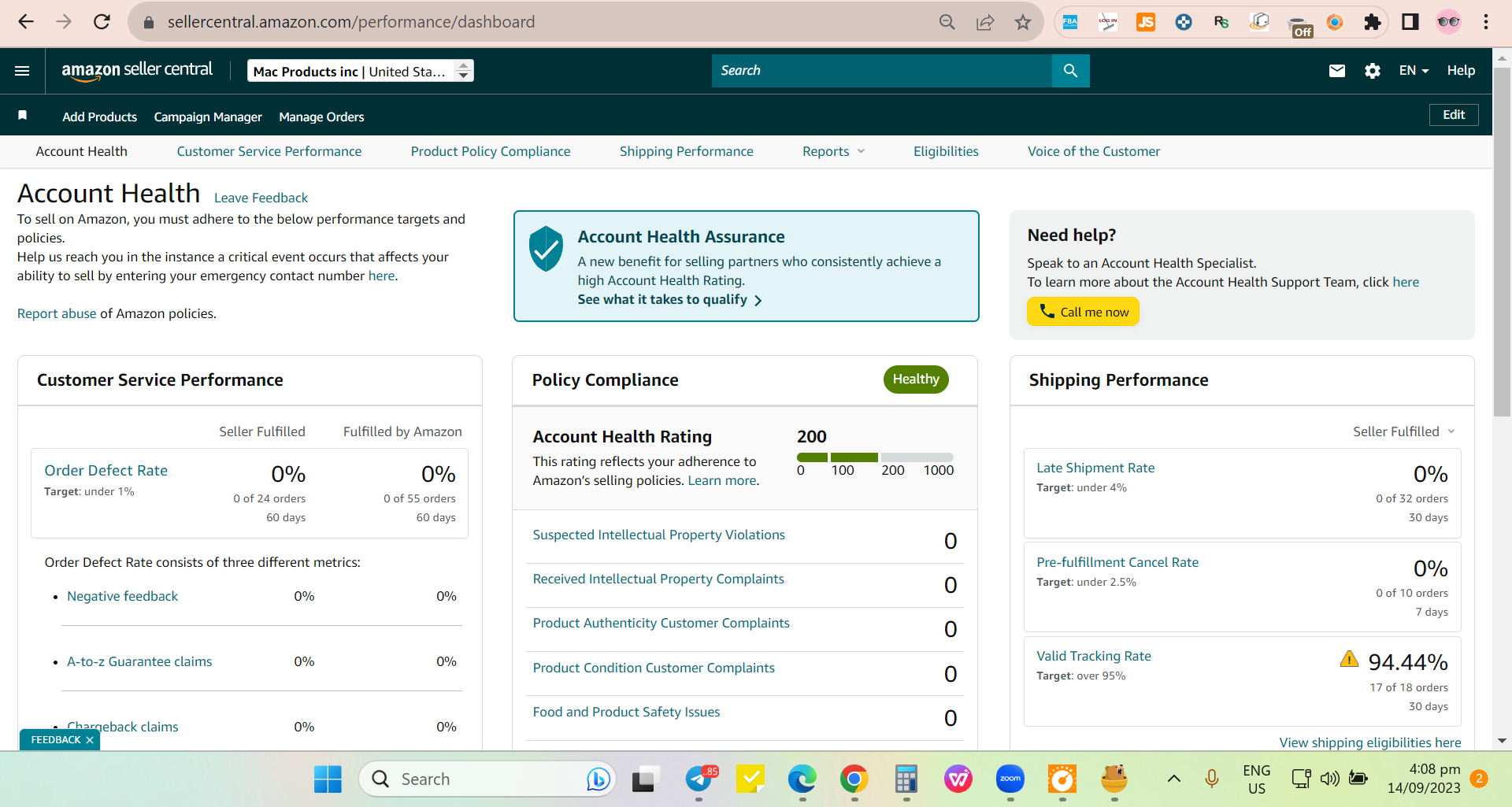Open the EN language dropdown
Screen dimensions: 1512x807
(x=1414, y=71)
